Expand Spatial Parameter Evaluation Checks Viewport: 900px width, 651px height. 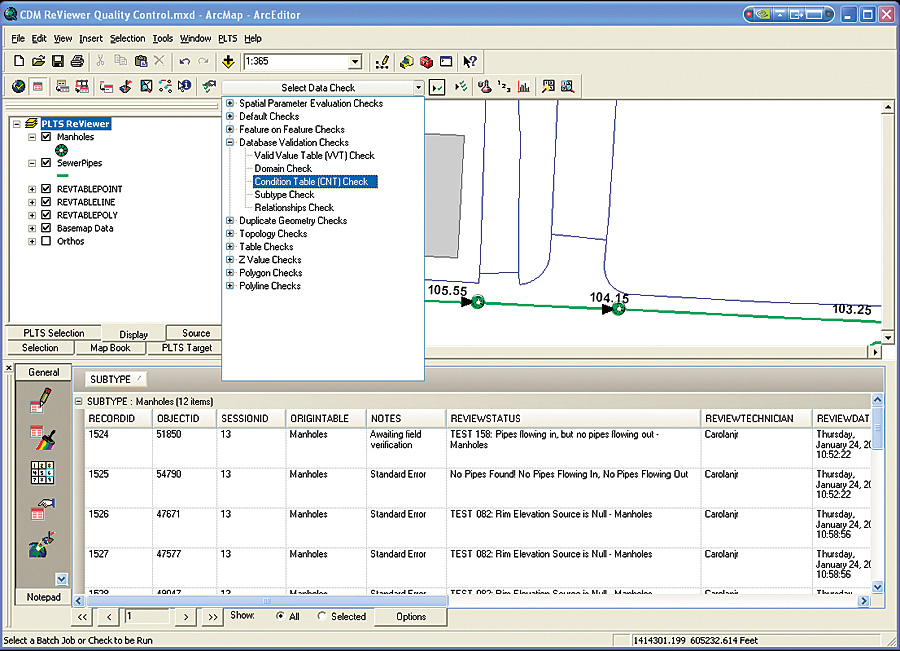tap(230, 103)
